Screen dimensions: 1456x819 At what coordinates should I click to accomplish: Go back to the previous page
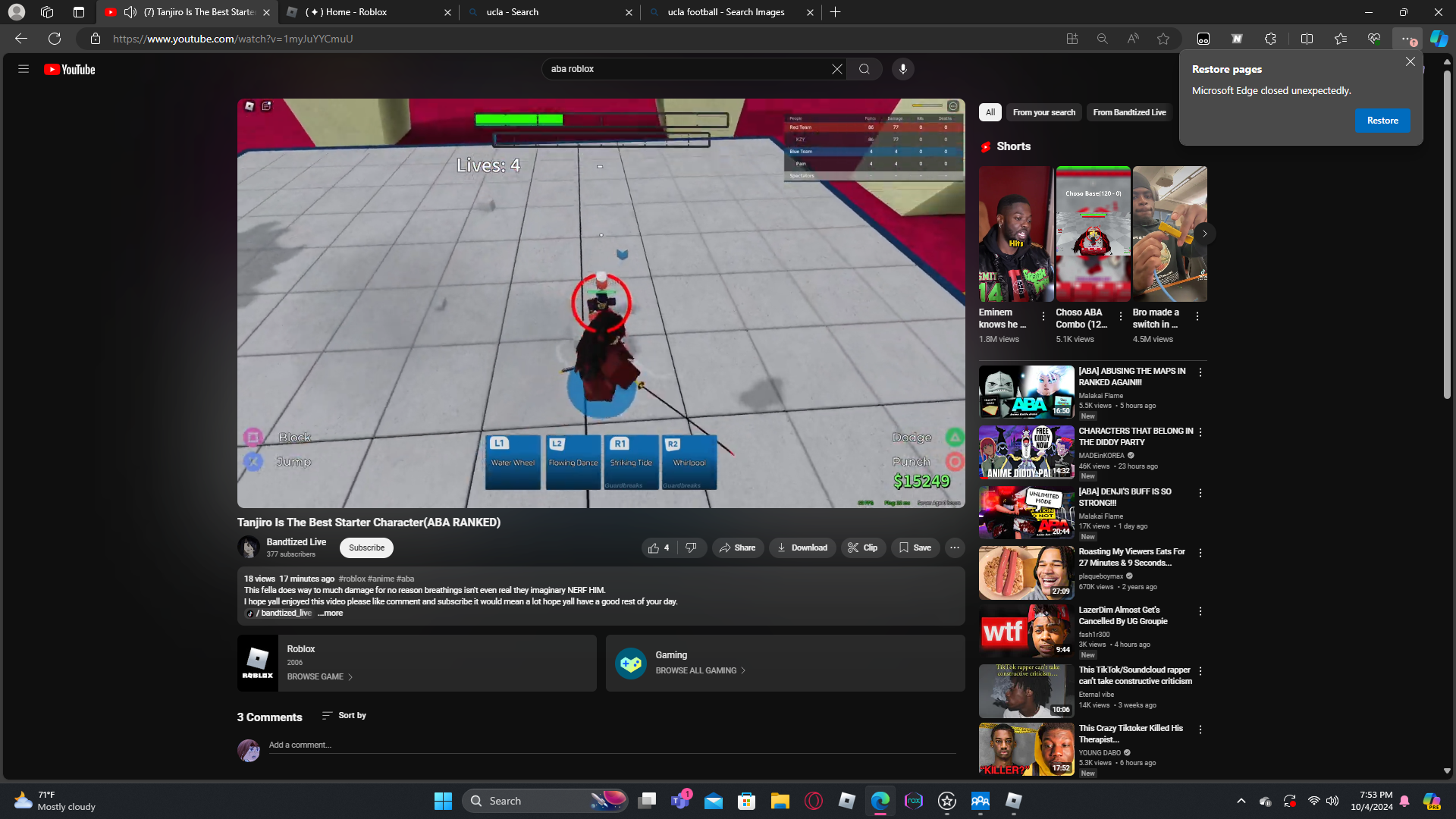tap(21, 39)
